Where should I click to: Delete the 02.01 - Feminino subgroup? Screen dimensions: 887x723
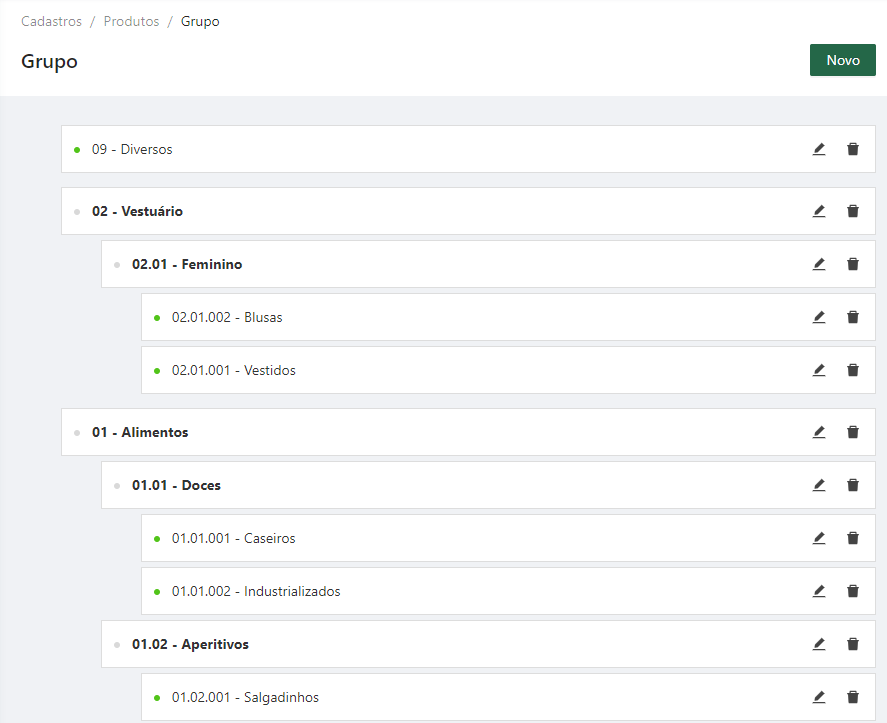(852, 264)
